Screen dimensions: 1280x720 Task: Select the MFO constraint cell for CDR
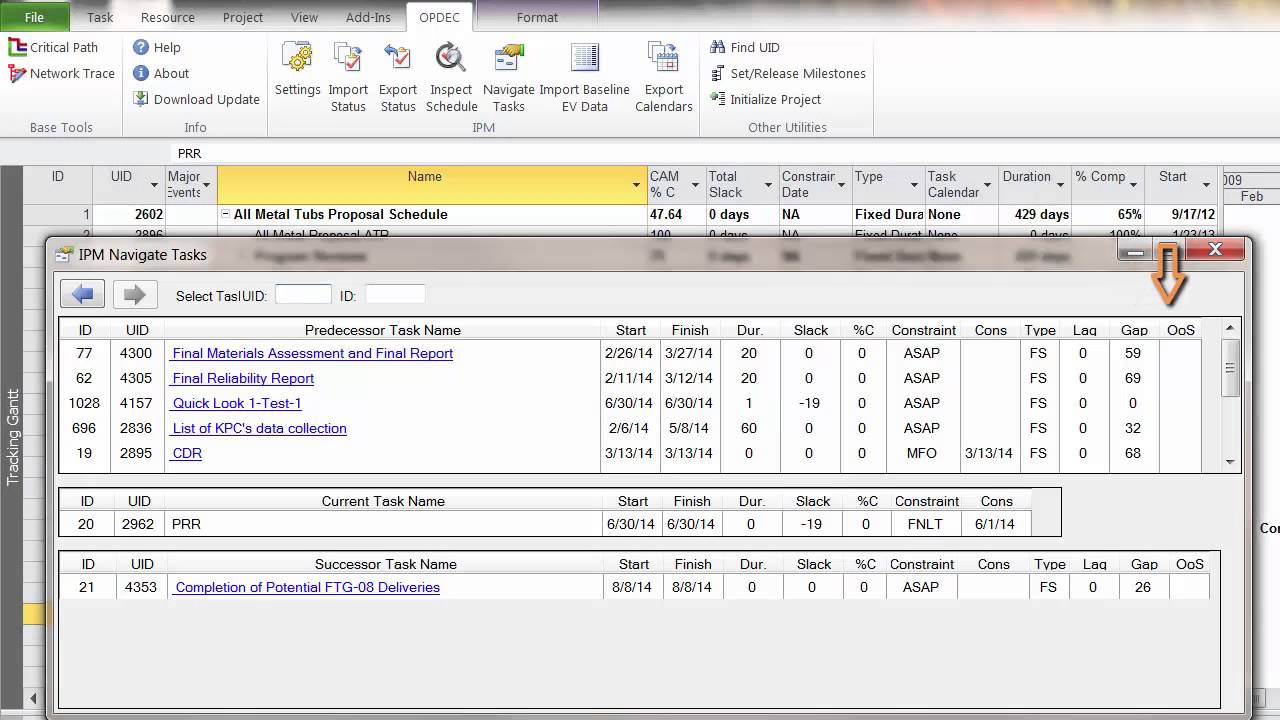(x=922, y=453)
